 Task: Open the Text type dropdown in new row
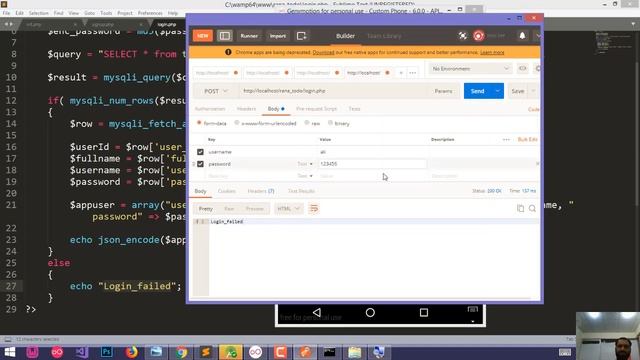point(304,176)
